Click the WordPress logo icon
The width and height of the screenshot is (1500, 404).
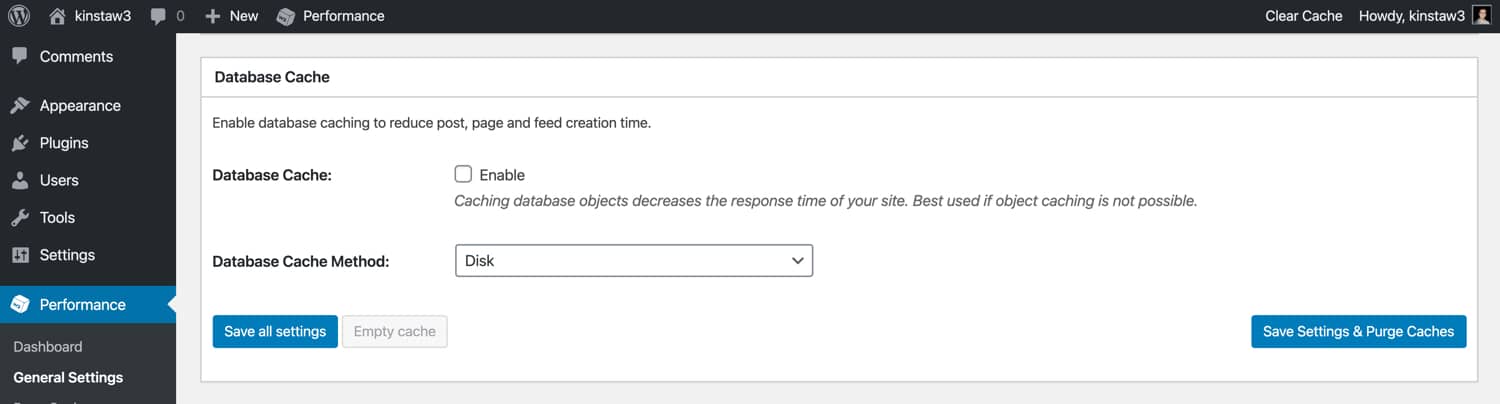[18, 16]
